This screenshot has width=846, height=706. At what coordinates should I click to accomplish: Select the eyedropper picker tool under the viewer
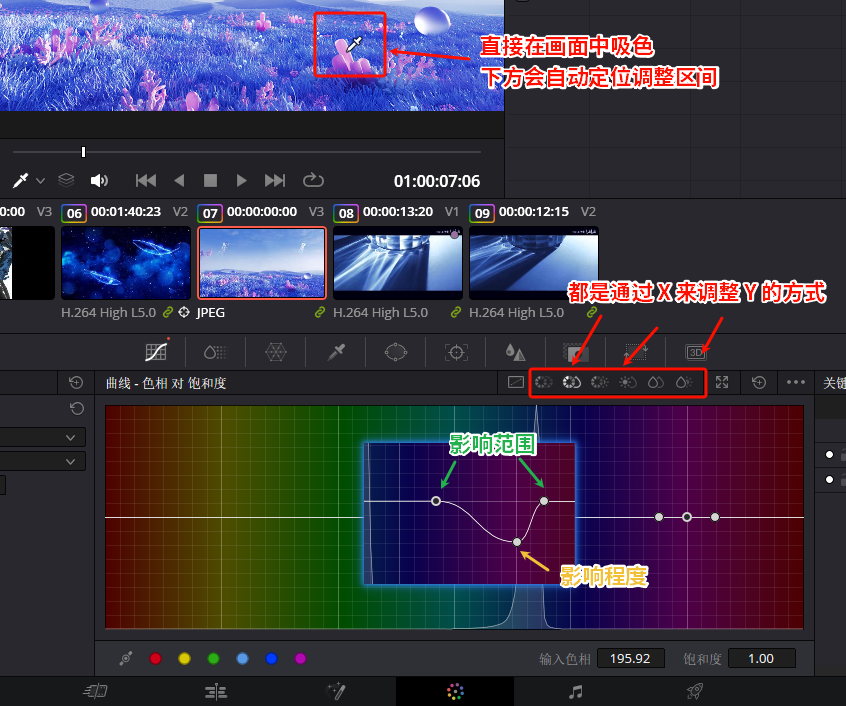coord(21,180)
